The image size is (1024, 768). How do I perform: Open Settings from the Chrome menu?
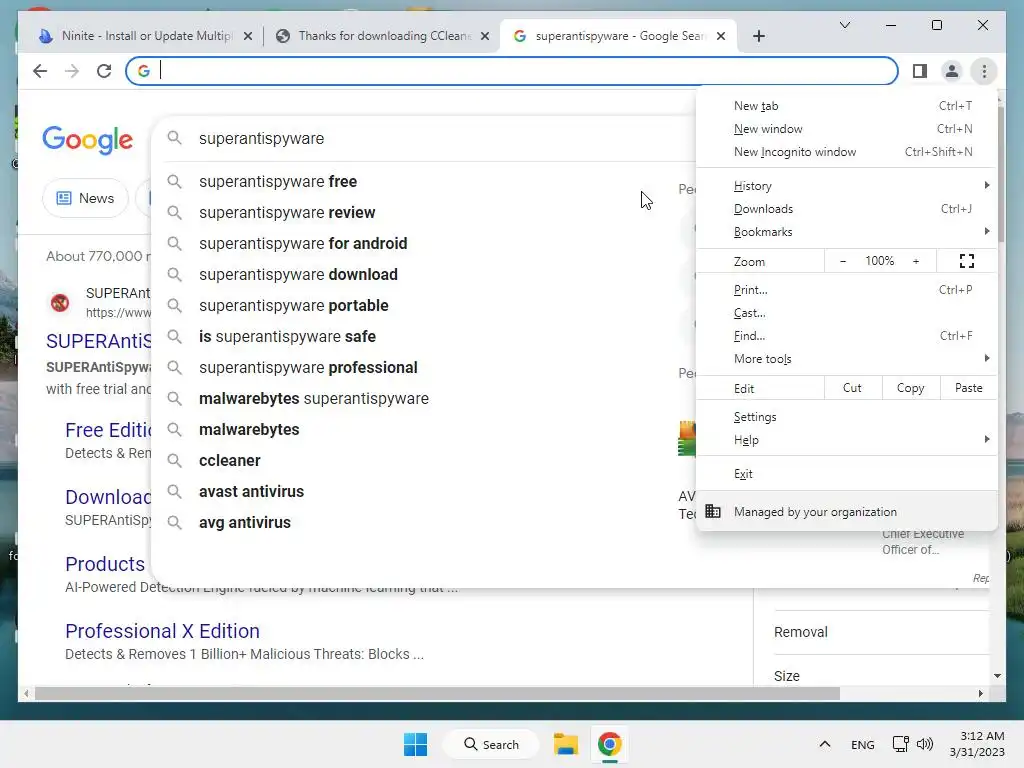coord(846,417)
